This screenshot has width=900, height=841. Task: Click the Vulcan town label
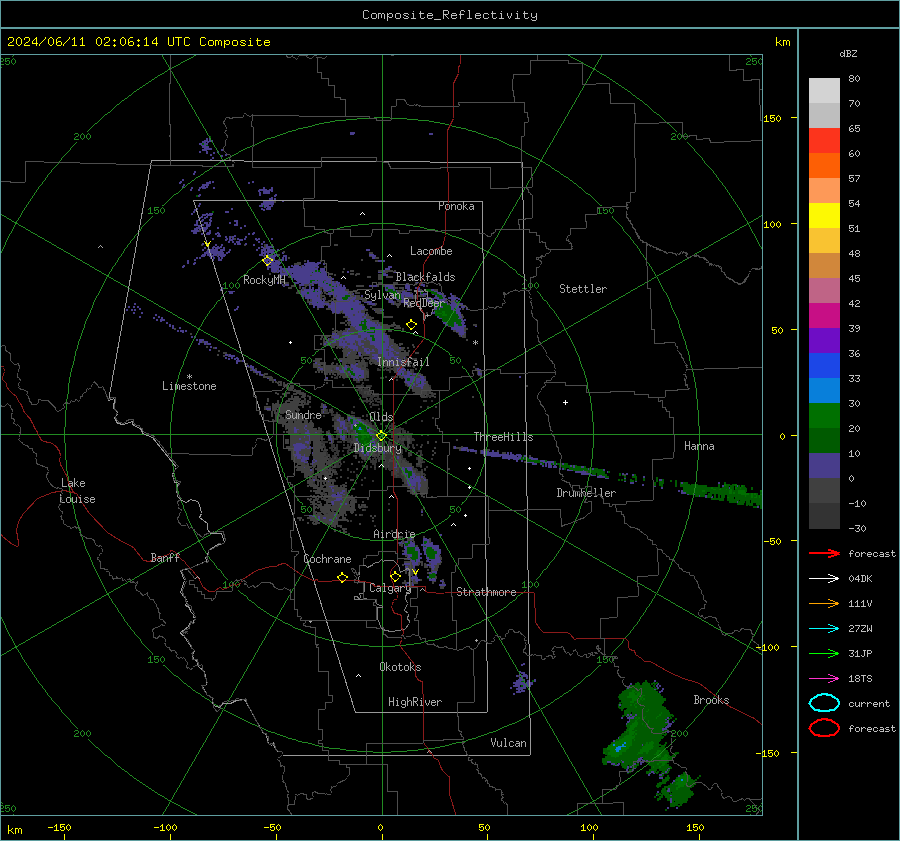coord(509,743)
